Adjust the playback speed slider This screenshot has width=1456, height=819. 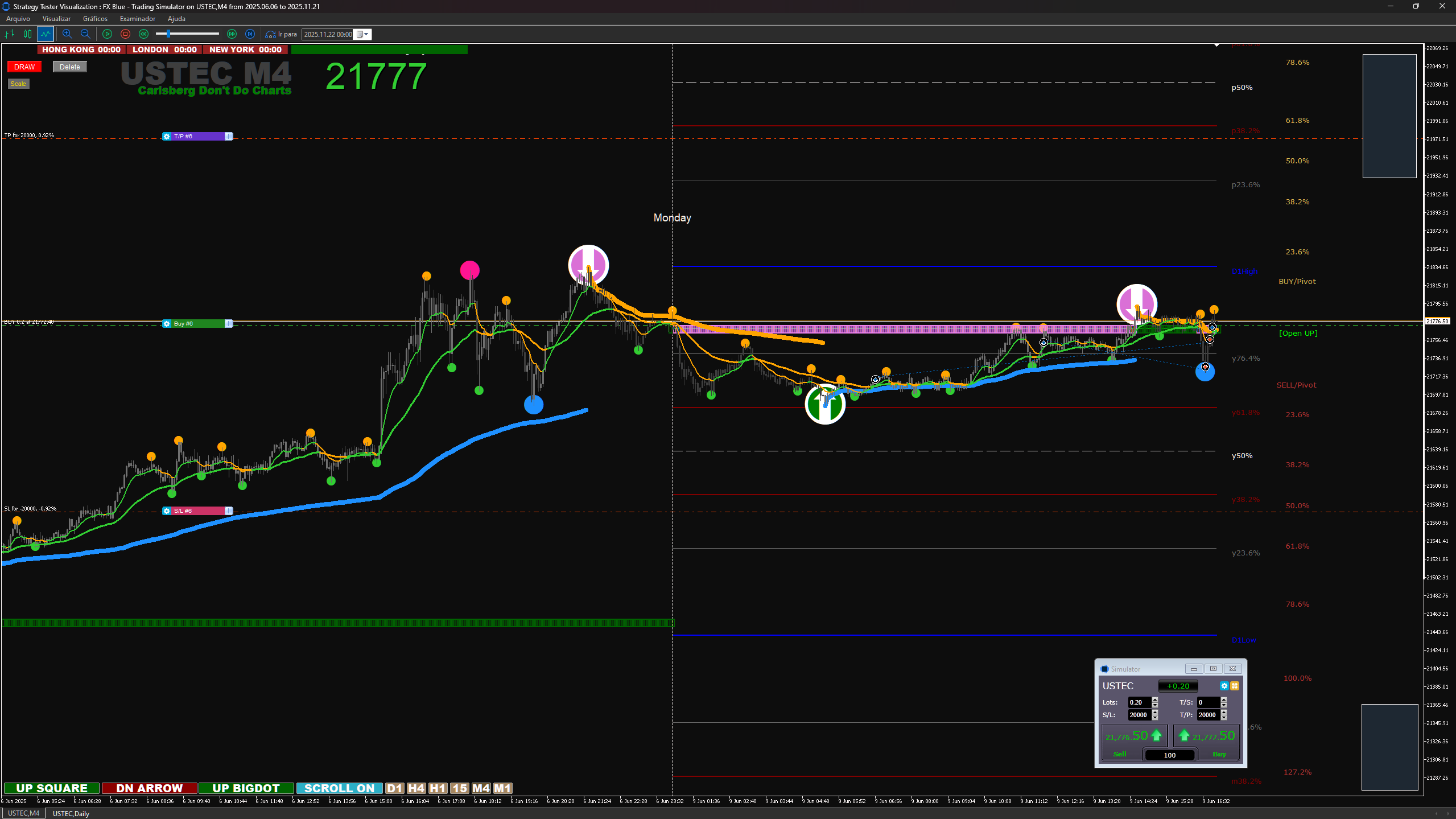[x=168, y=34]
